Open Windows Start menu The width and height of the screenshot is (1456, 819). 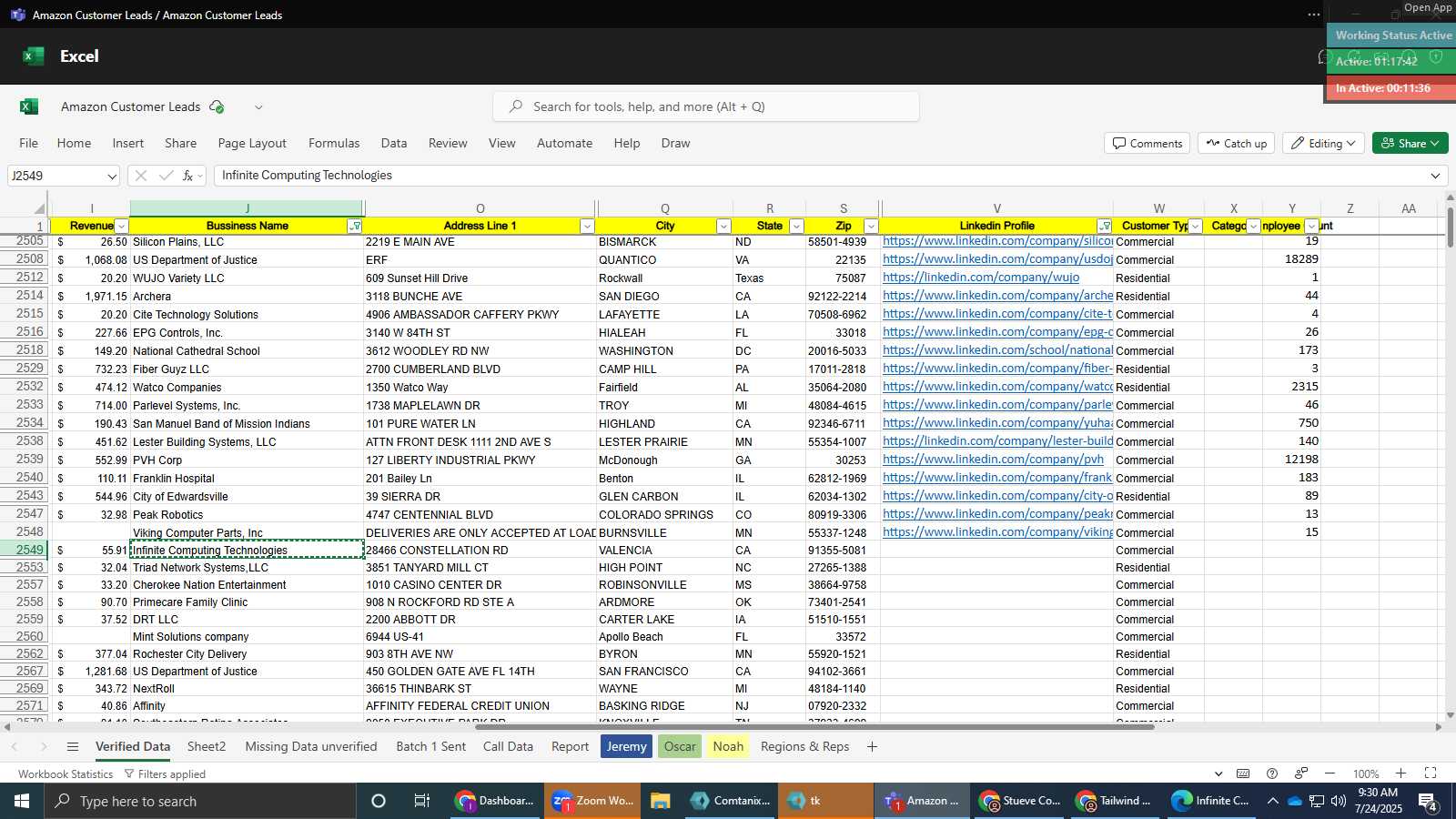tap(22, 801)
